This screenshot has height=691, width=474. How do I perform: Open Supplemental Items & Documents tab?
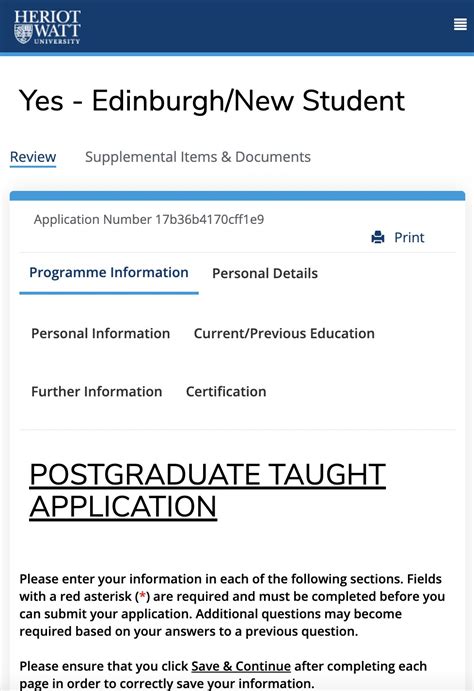pyautogui.click(x=198, y=157)
